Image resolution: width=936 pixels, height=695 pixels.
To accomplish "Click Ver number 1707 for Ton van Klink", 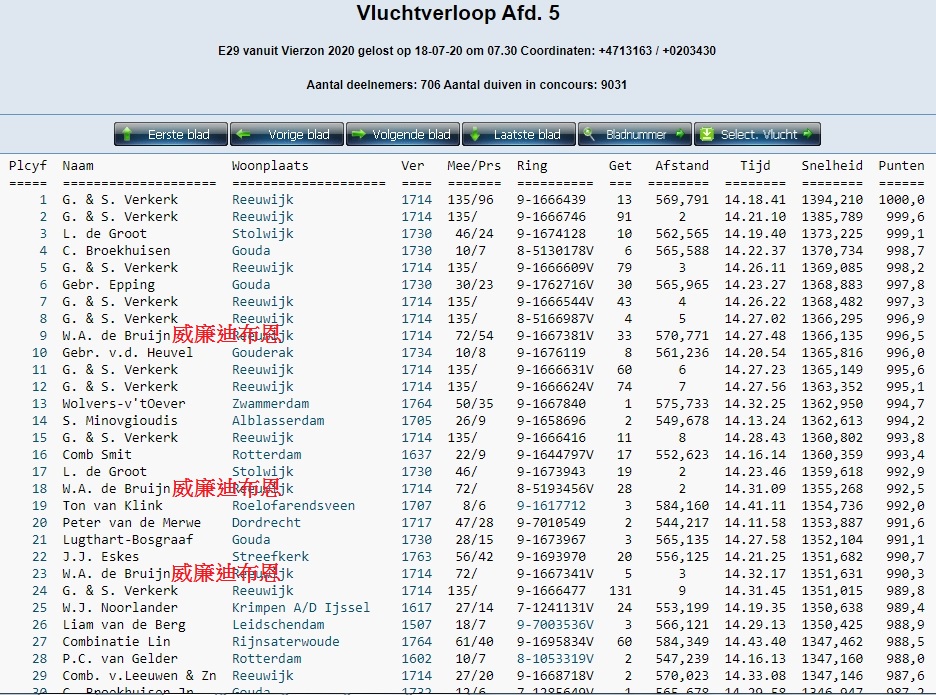I will click(417, 506).
